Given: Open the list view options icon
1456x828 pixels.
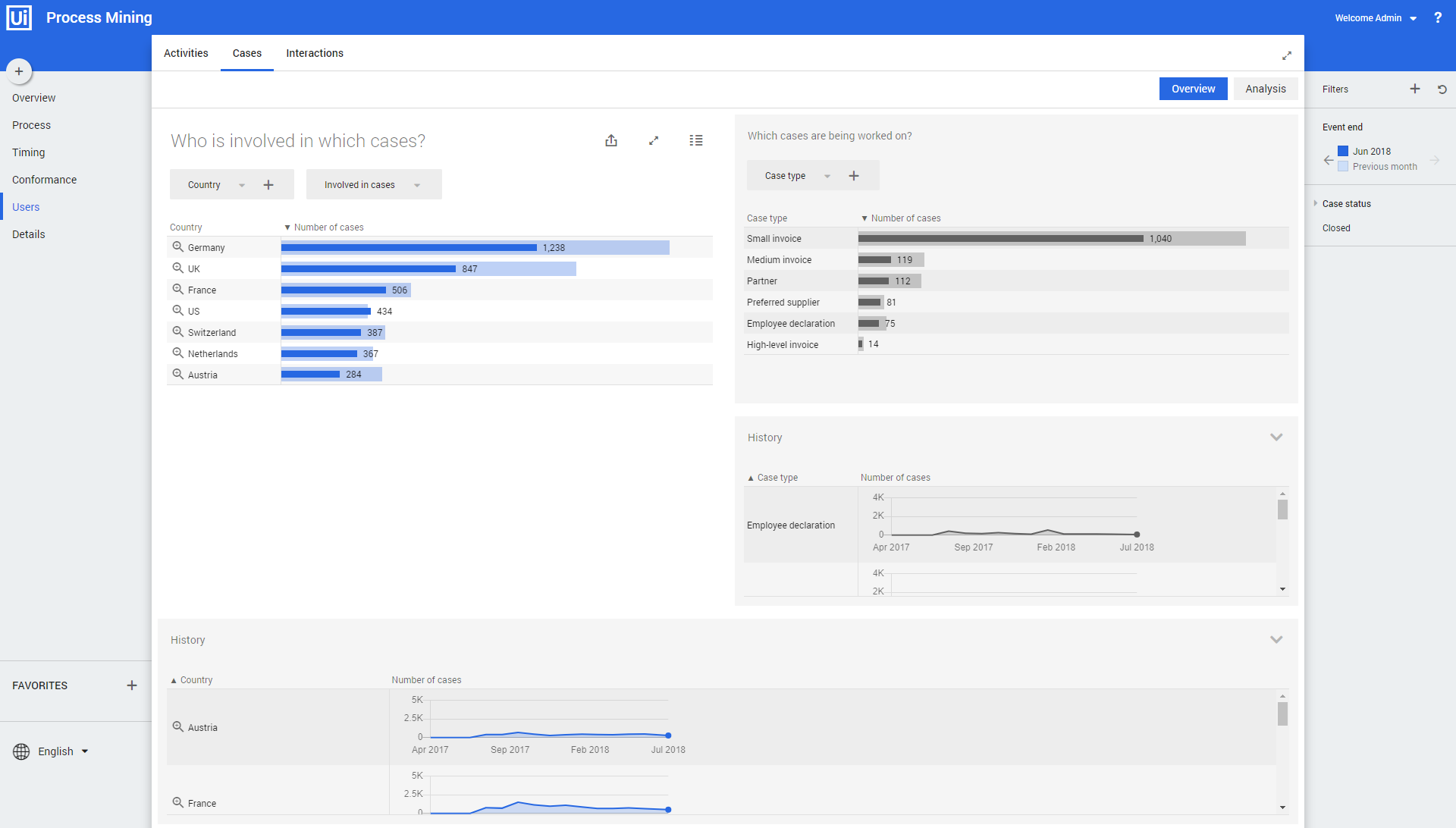Looking at the screenshot, I should click(x=696, y=140).
